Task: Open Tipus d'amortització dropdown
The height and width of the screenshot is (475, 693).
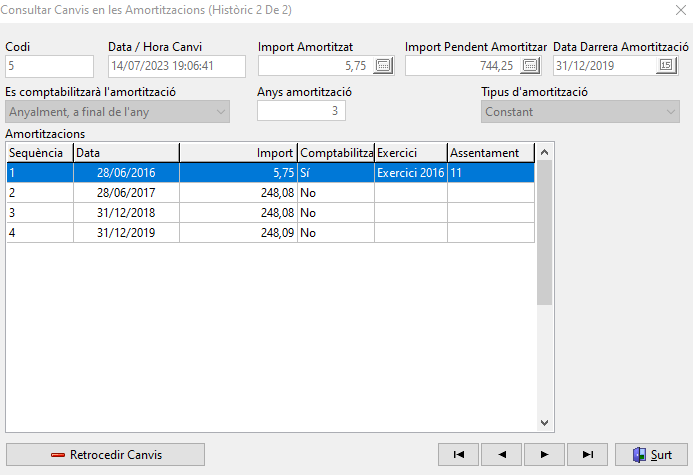Action: 580,112
